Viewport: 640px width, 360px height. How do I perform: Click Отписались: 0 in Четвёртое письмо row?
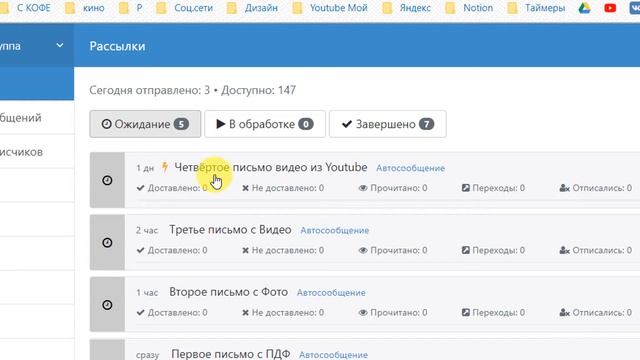pos(596,188)
